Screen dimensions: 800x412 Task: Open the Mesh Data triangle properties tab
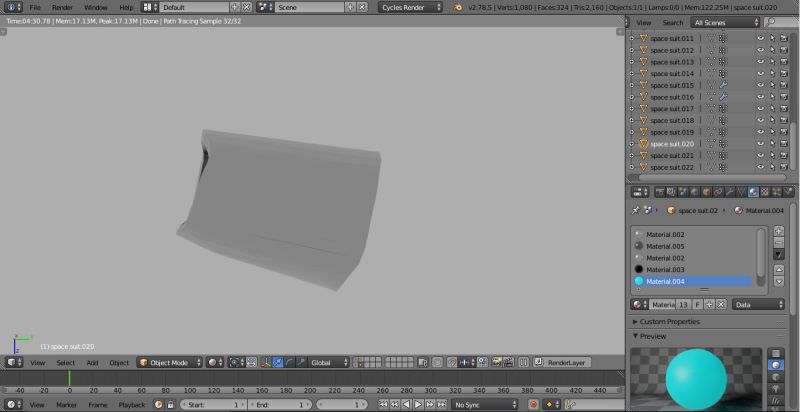[x=741, y=192]
